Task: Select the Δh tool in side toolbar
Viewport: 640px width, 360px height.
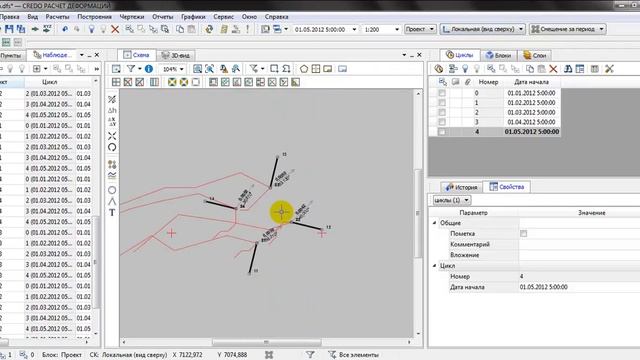Action: pyautogui.click(x=112, y=111)
